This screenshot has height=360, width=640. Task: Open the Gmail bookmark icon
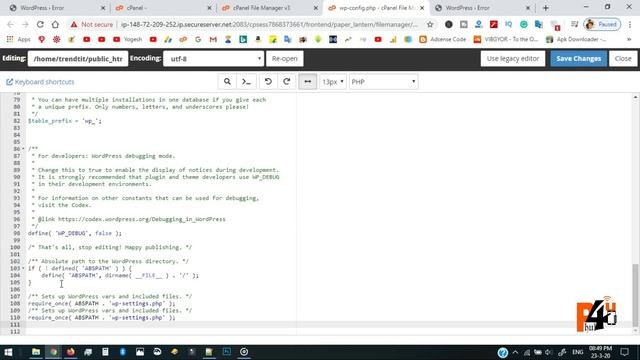tap(213, 40)
